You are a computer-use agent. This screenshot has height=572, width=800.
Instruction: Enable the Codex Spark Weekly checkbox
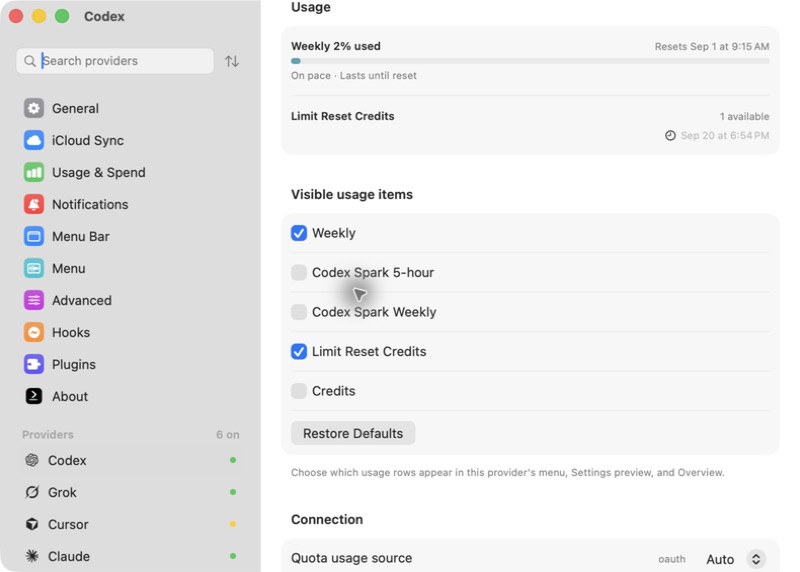click(299, 312)
